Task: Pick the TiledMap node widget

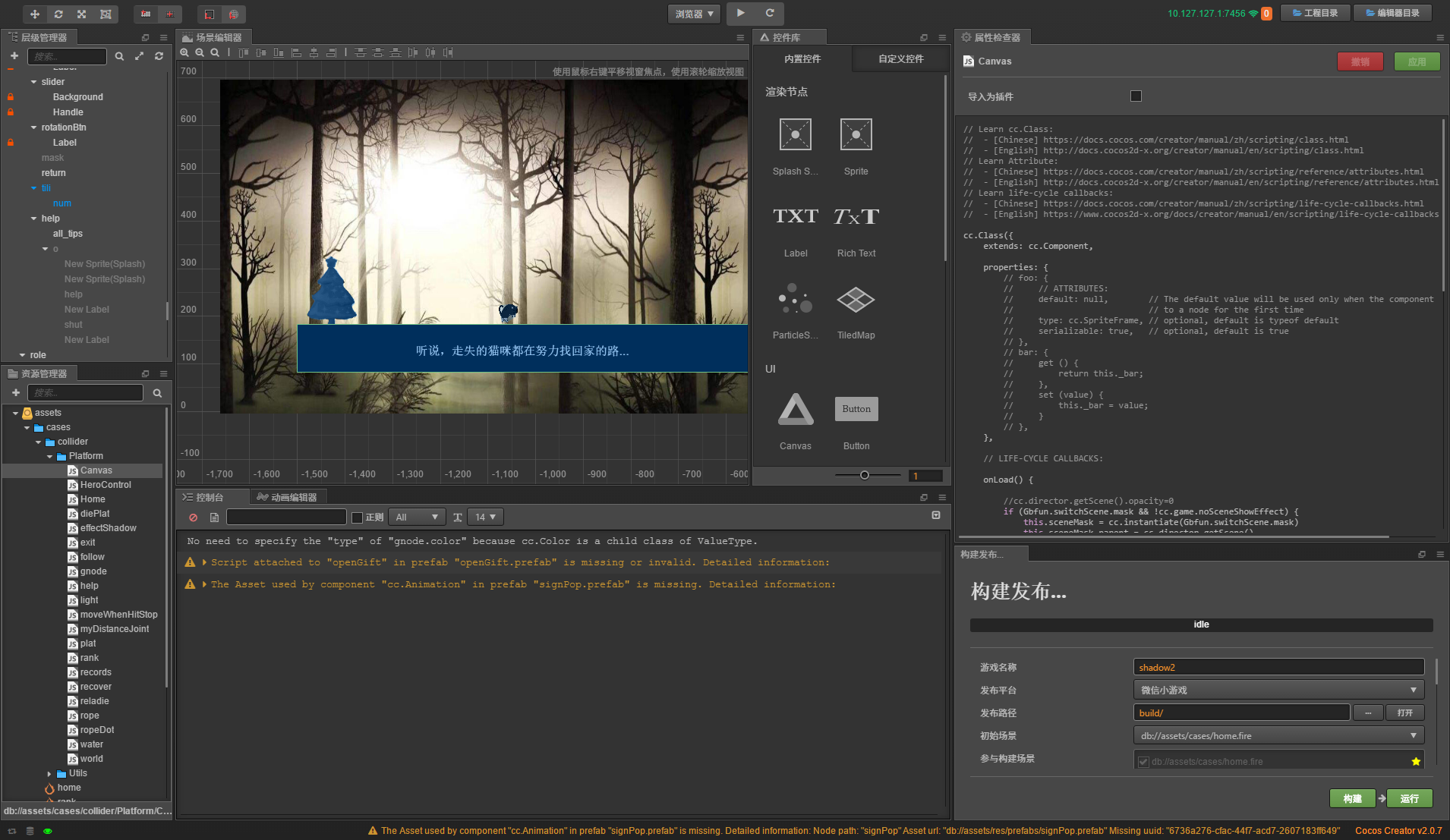Action: [856, 300]
